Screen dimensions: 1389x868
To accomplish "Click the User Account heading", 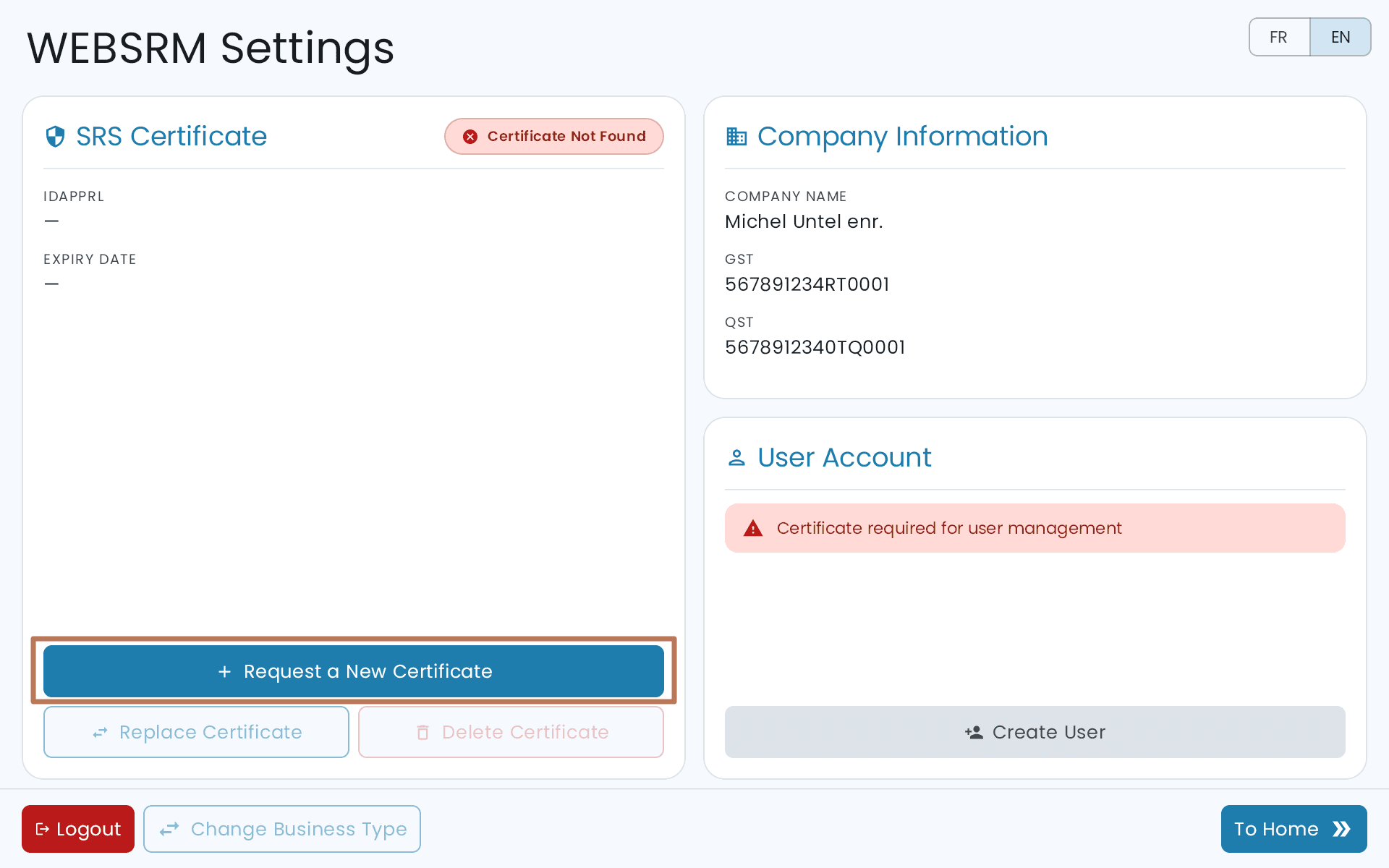I will point(844,458).
